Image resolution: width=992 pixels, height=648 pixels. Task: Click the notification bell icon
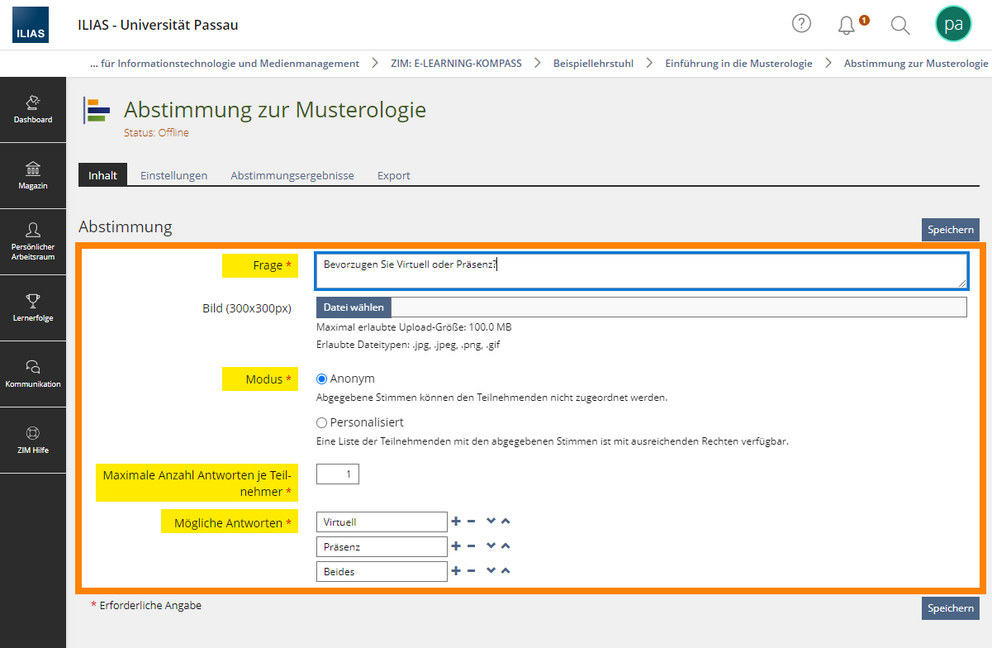(x=848, y=25)
